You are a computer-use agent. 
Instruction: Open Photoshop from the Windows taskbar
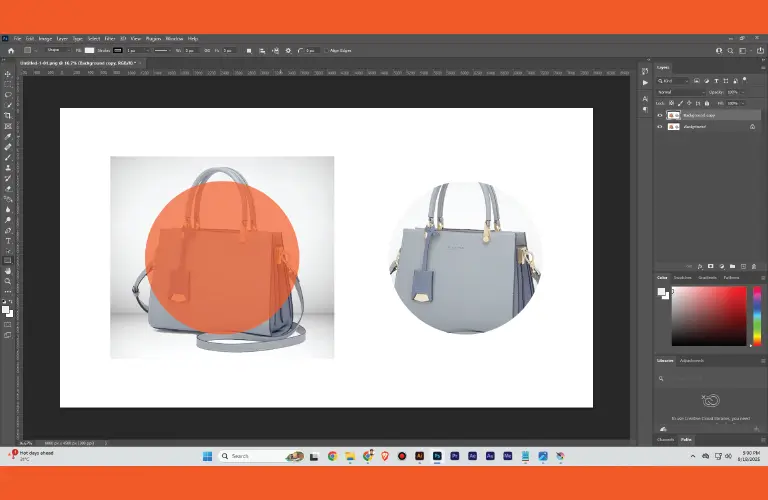[437, 456]
